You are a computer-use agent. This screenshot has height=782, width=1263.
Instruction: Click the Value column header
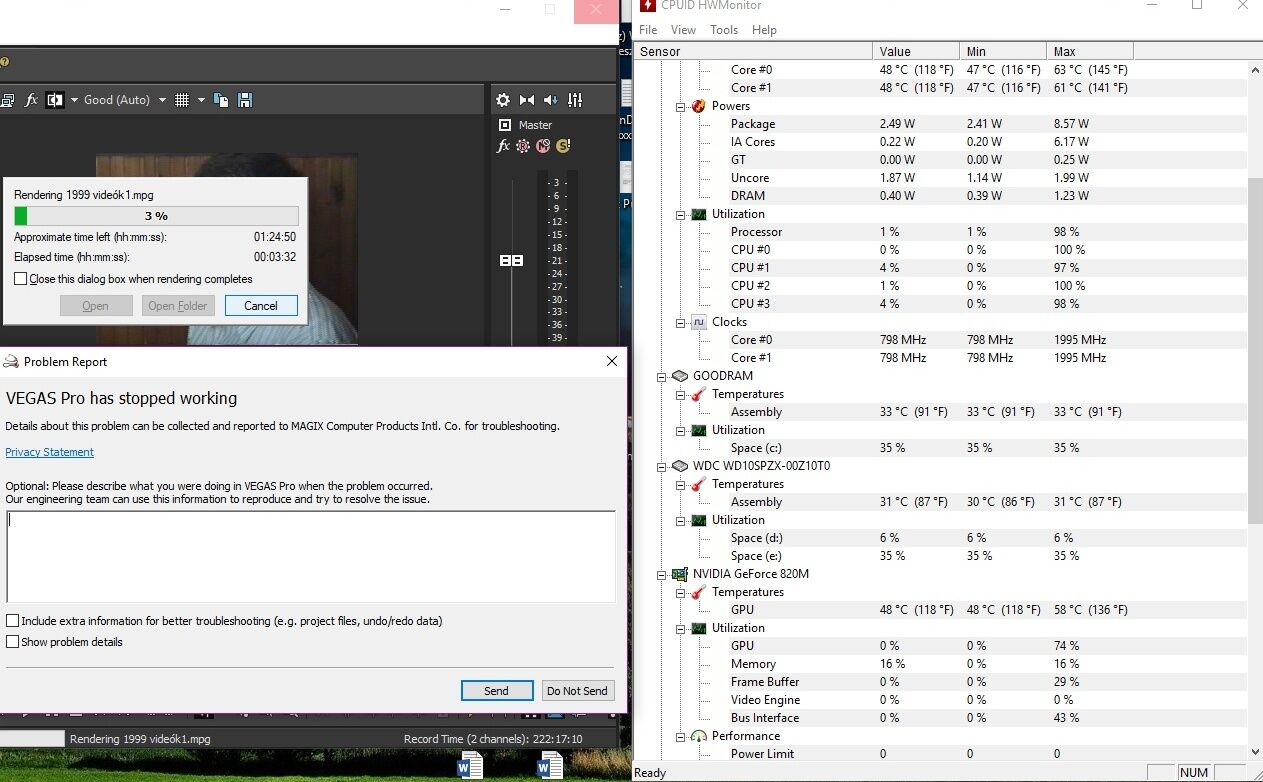(x=915, y=51)
